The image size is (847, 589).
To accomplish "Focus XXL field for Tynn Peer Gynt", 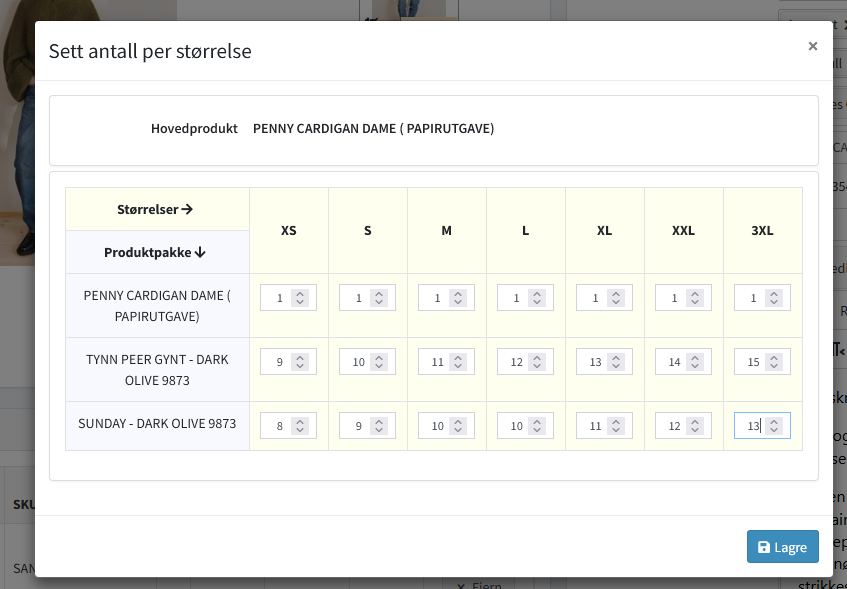I will (675, 362).
